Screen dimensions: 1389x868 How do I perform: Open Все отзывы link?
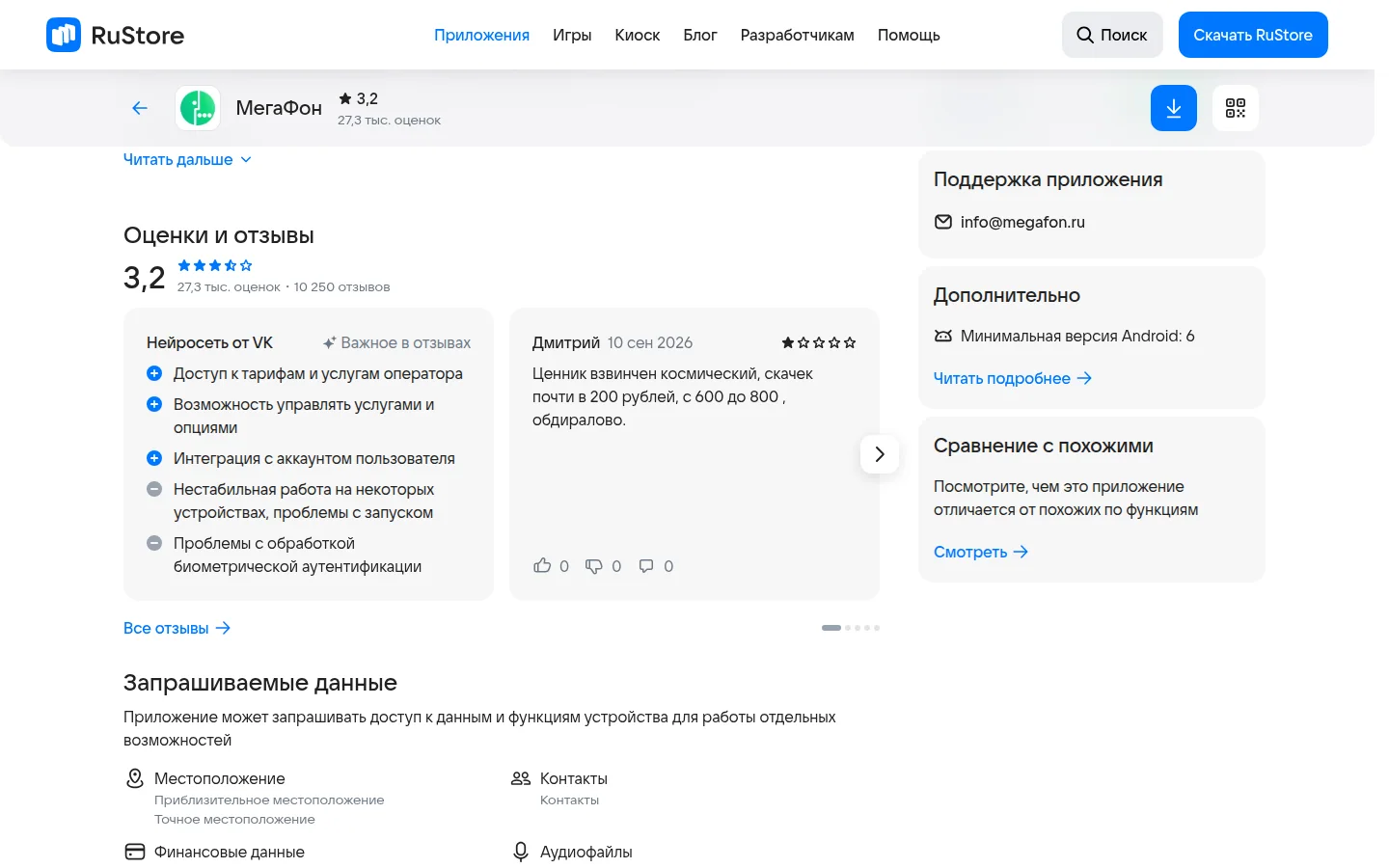coord(177,628)
